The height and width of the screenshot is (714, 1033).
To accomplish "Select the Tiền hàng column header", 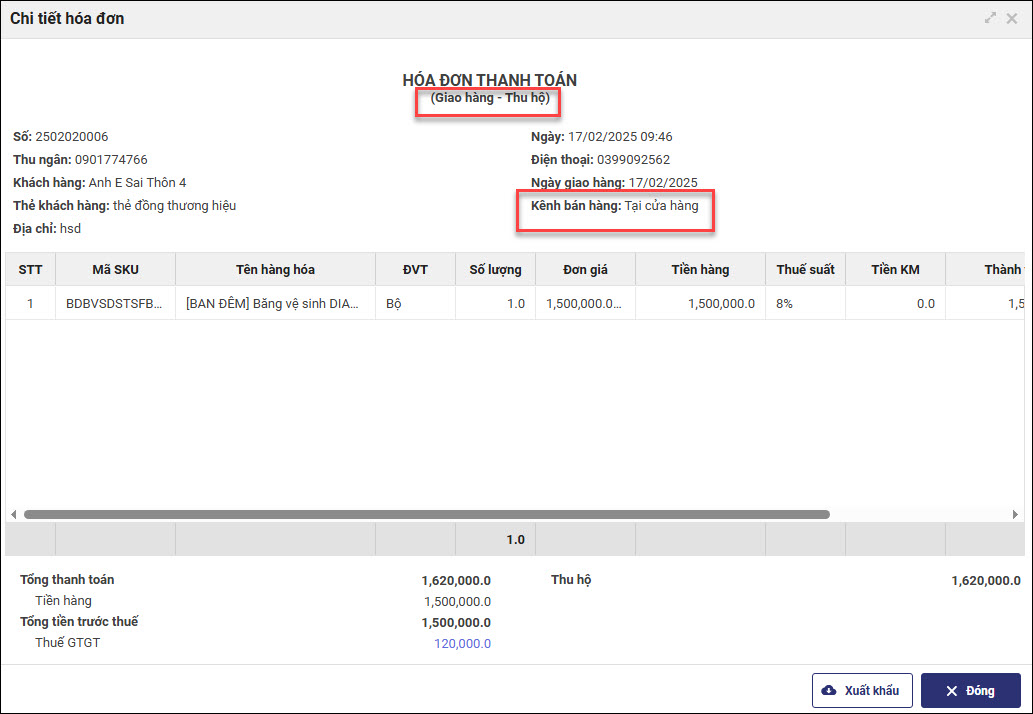I will [700, 269].
